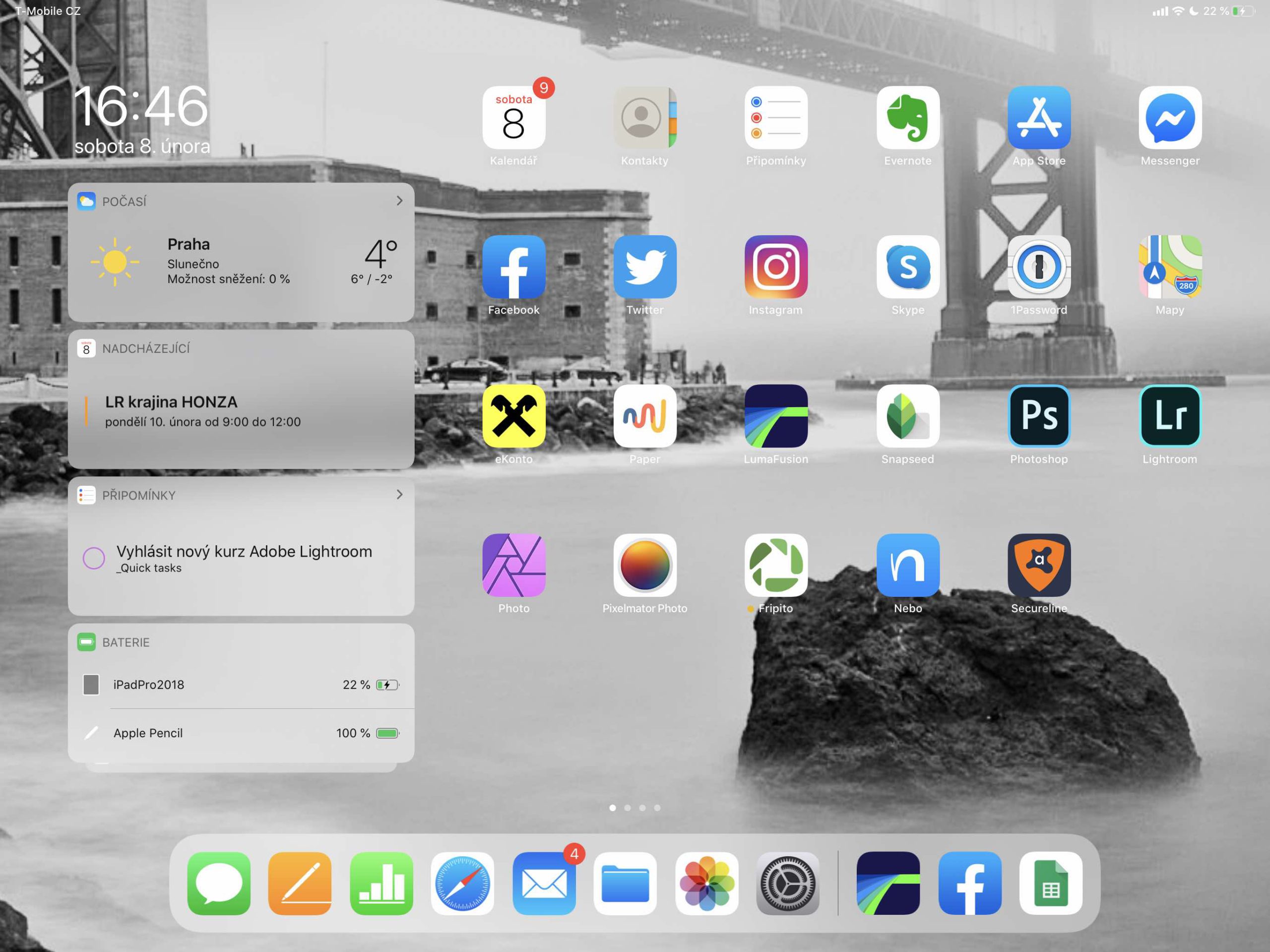Open Pixelmator Photo app

(x=644, y=565)
